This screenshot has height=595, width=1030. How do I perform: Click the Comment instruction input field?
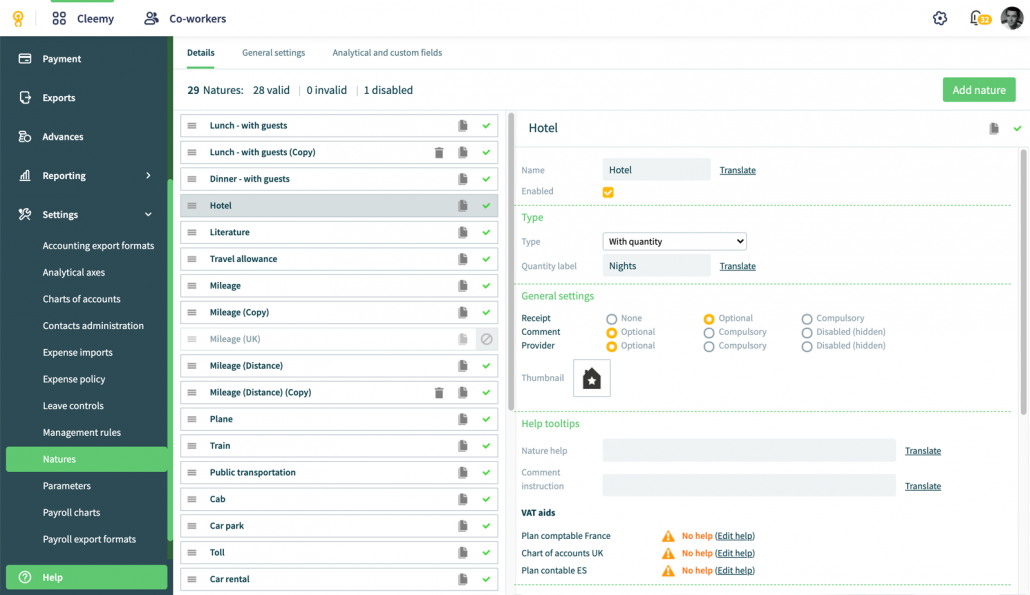[749, 486]
